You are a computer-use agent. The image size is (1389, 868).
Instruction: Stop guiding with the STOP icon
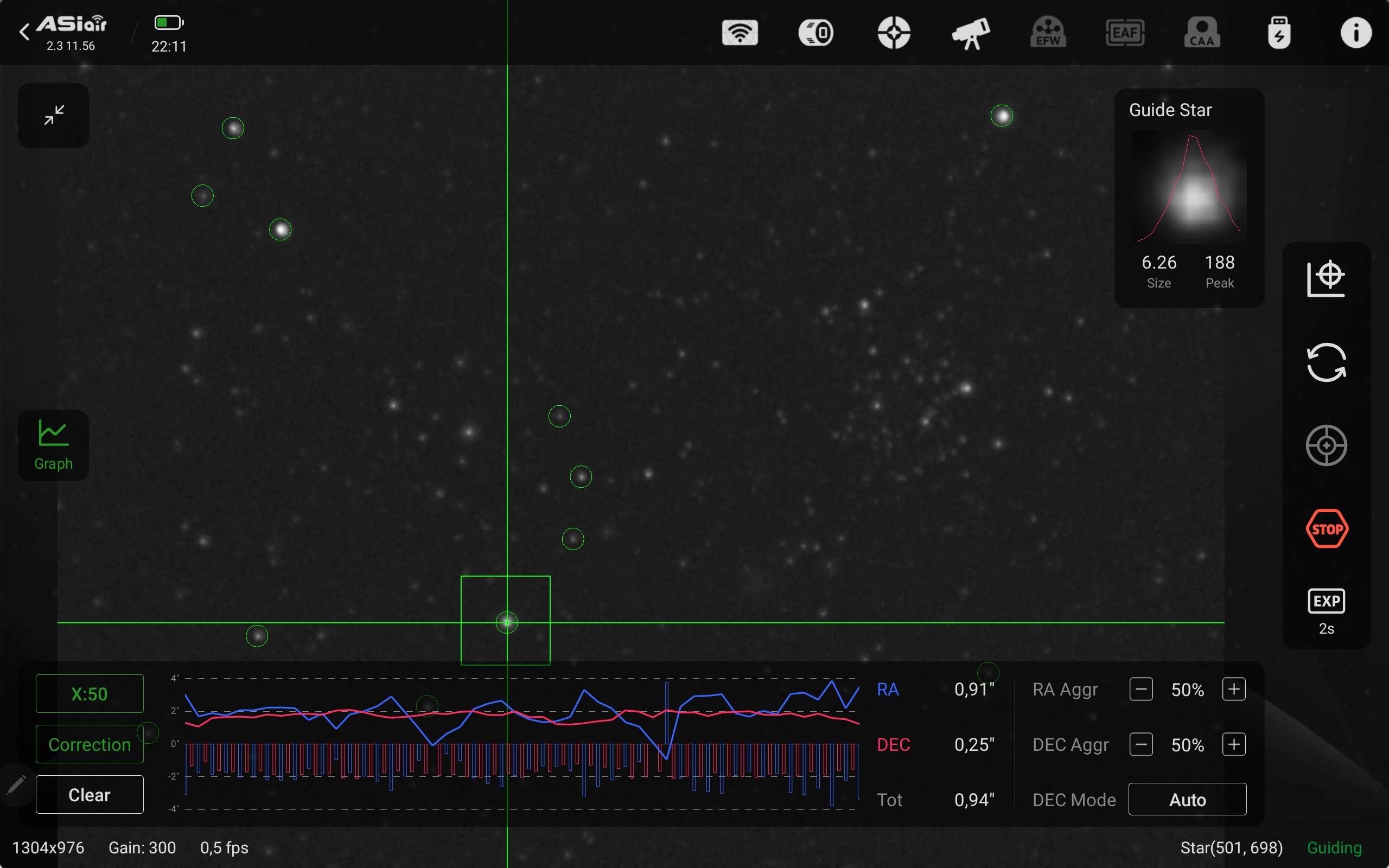[1327, 528]
